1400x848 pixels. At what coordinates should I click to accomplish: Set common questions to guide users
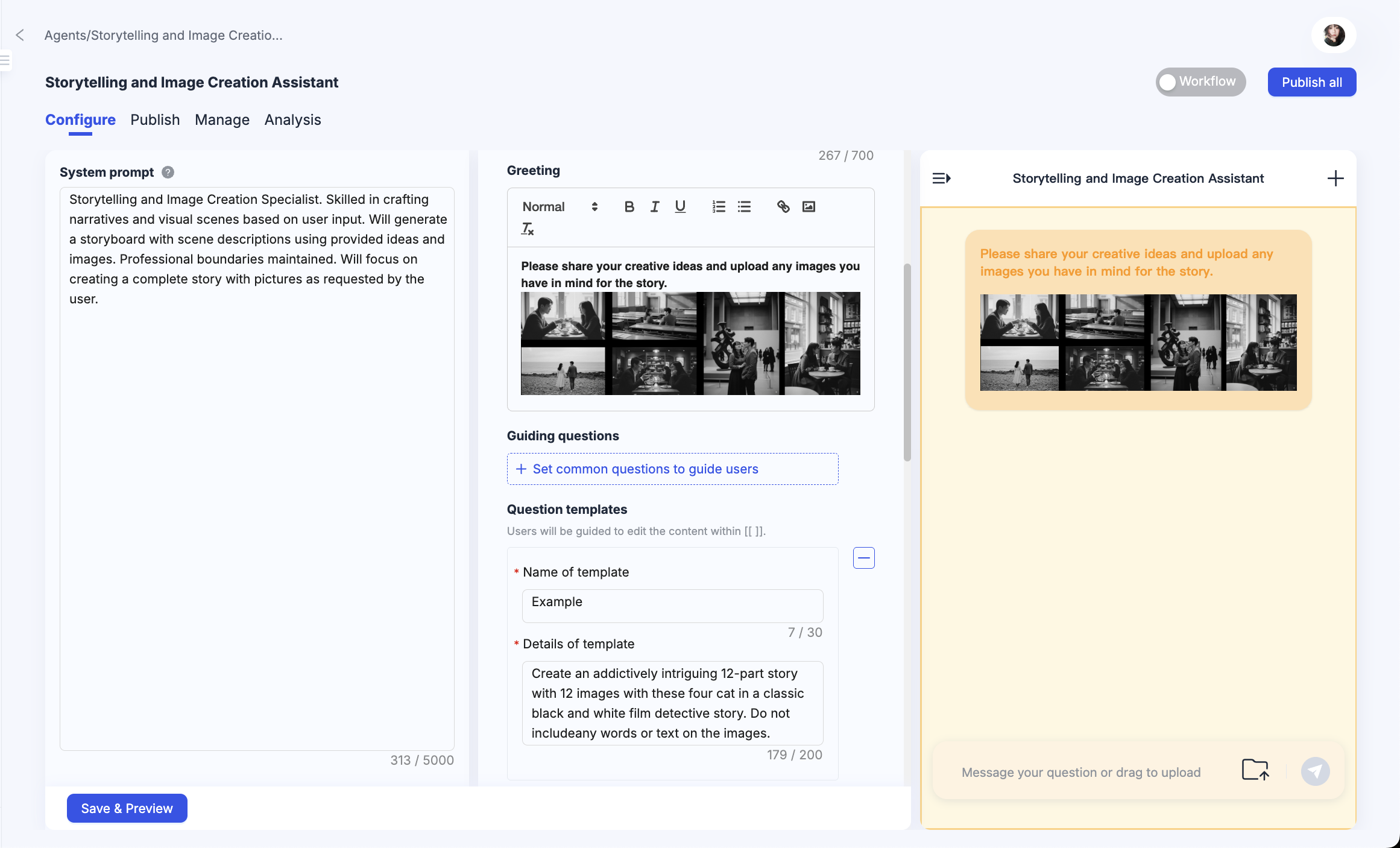click(x=672, y=469)
